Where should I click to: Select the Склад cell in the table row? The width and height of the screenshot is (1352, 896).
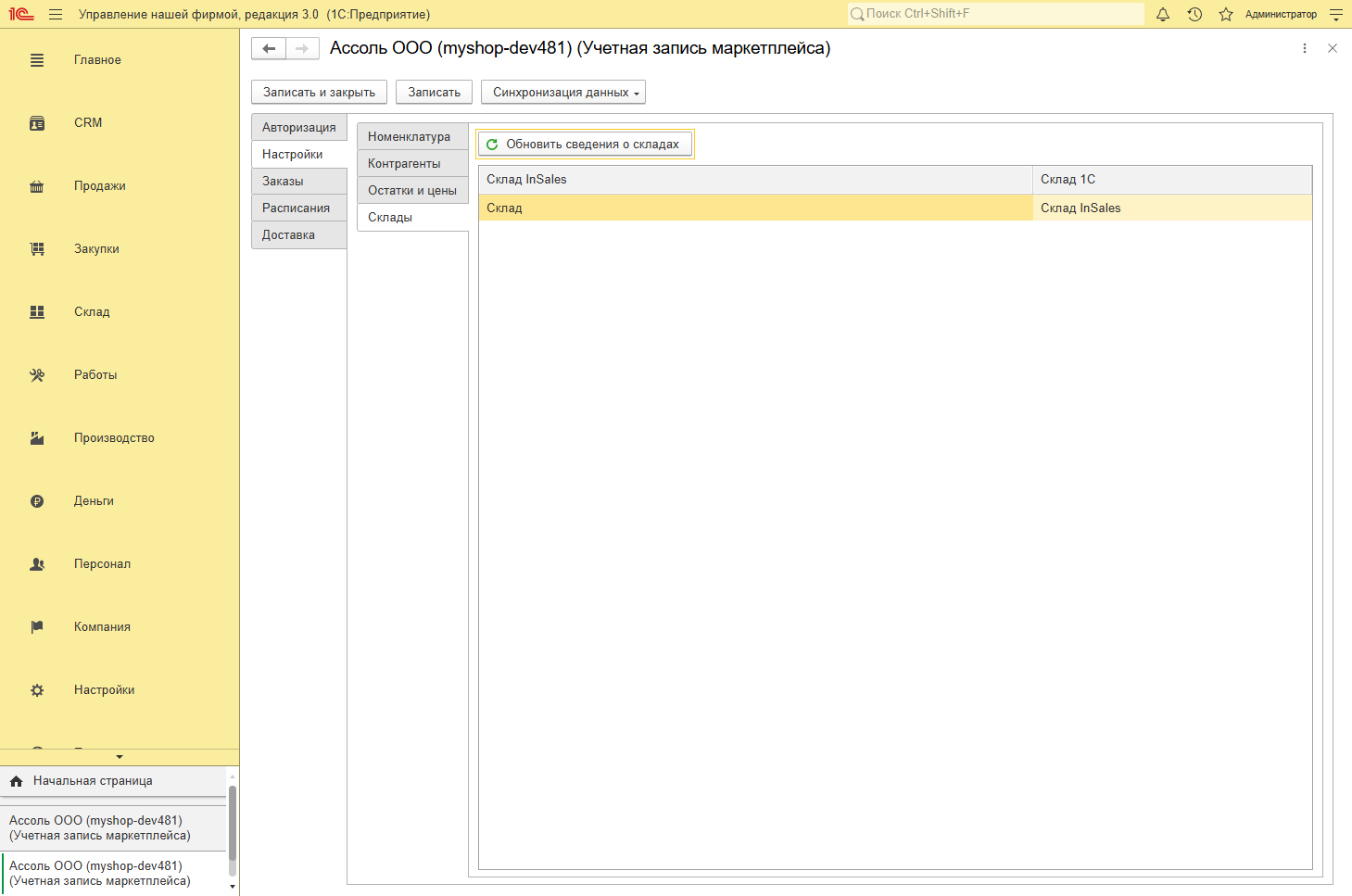point(755,208)
